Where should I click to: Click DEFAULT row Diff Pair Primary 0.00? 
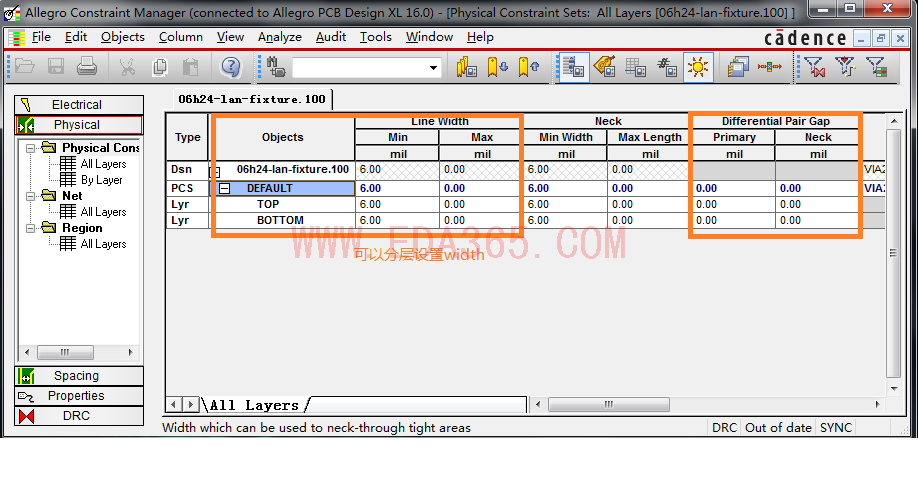734,188
